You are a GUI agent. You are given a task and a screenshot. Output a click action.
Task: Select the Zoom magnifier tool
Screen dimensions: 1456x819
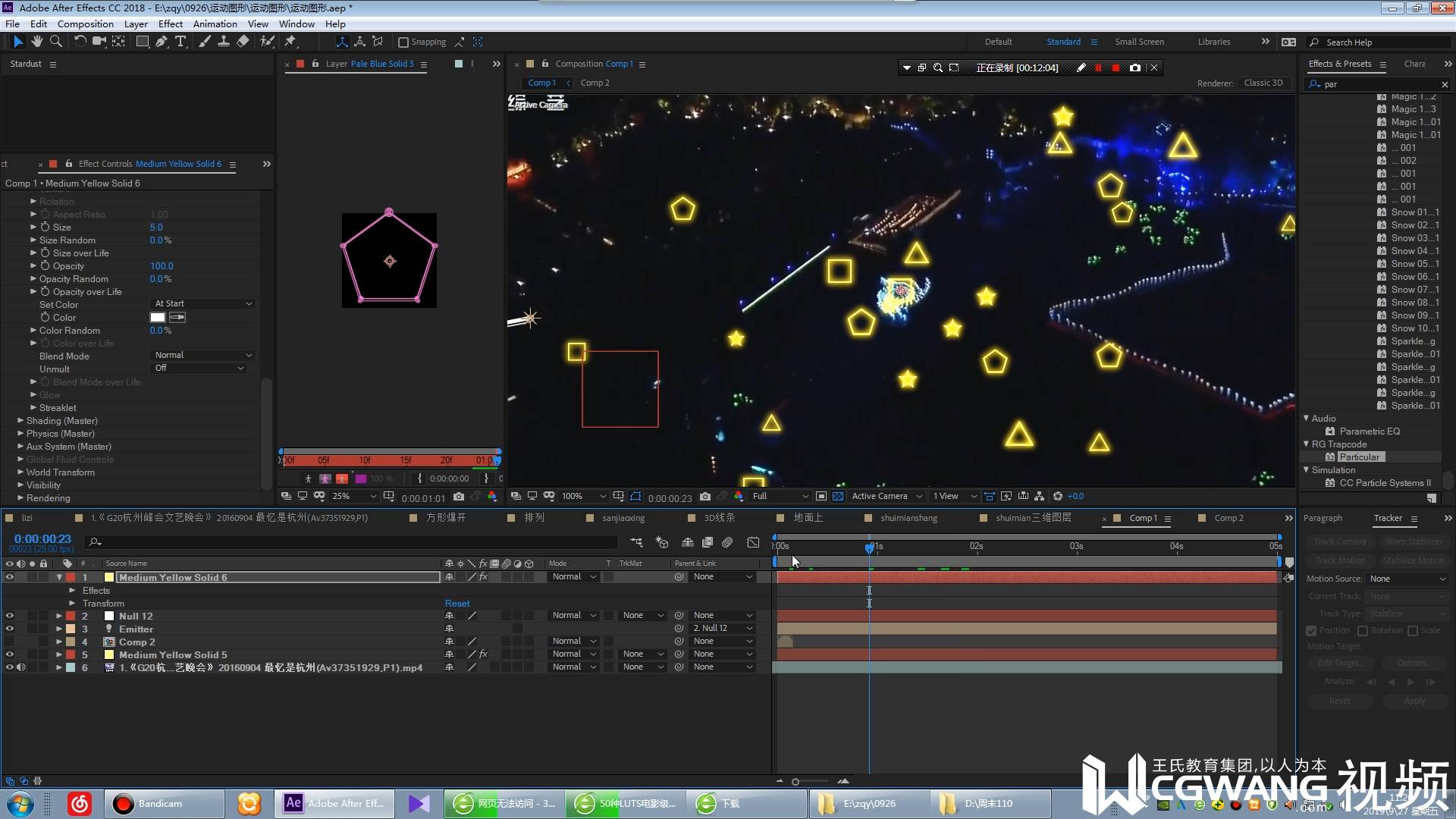[55, 42]
